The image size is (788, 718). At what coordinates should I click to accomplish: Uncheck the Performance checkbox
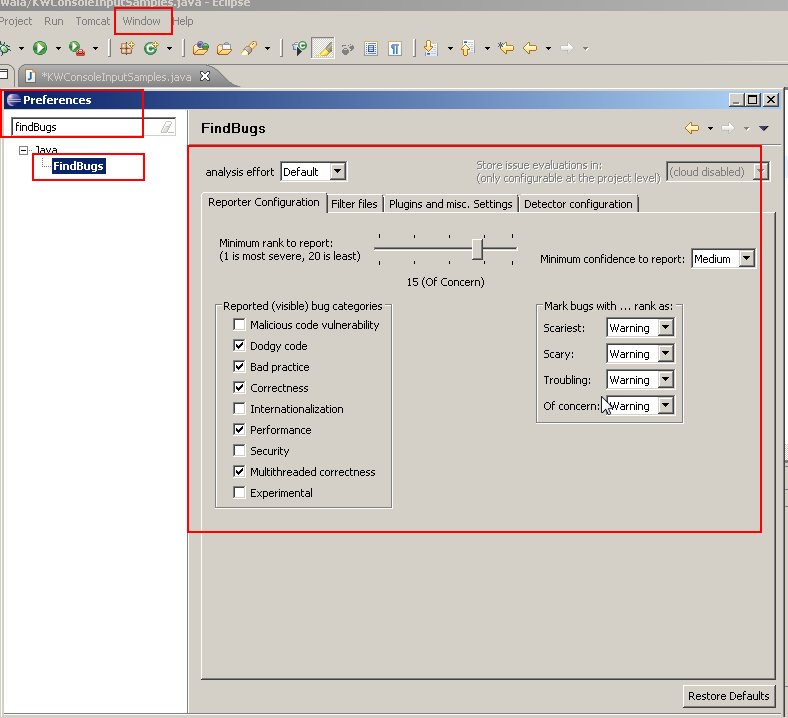click(x=239, y=430)
